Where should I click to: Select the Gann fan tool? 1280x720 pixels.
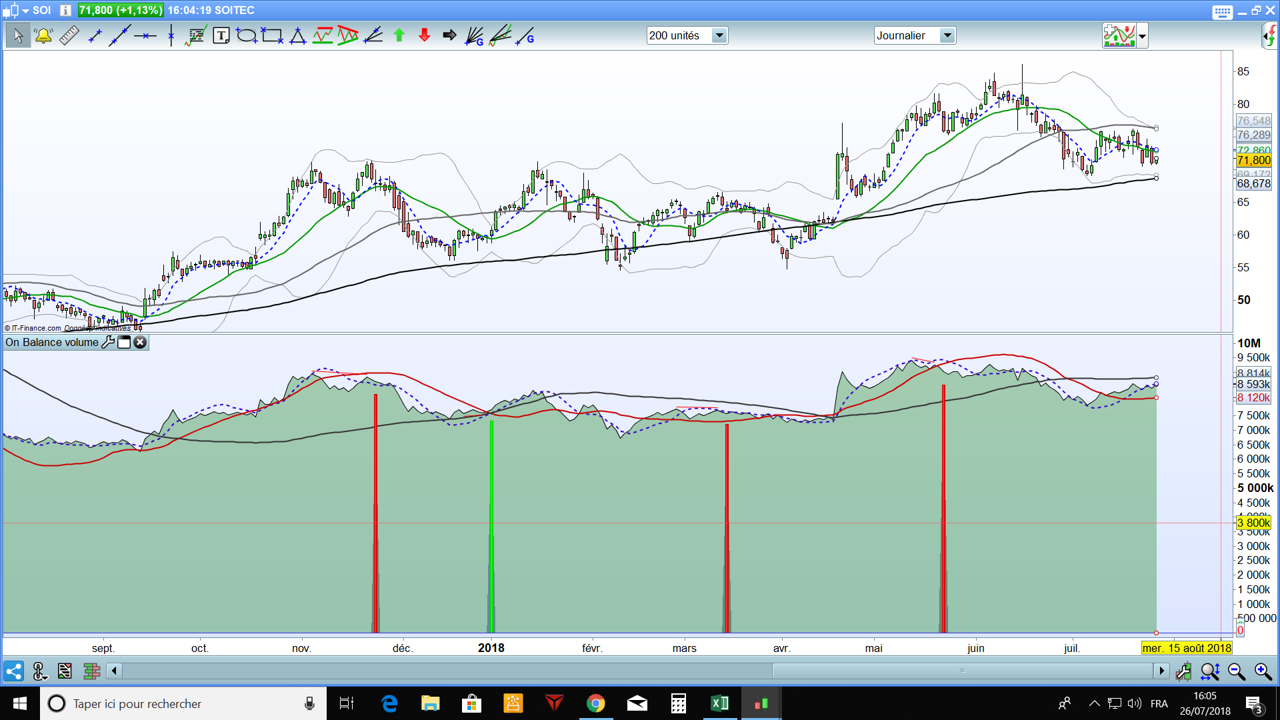coord(475,36)
